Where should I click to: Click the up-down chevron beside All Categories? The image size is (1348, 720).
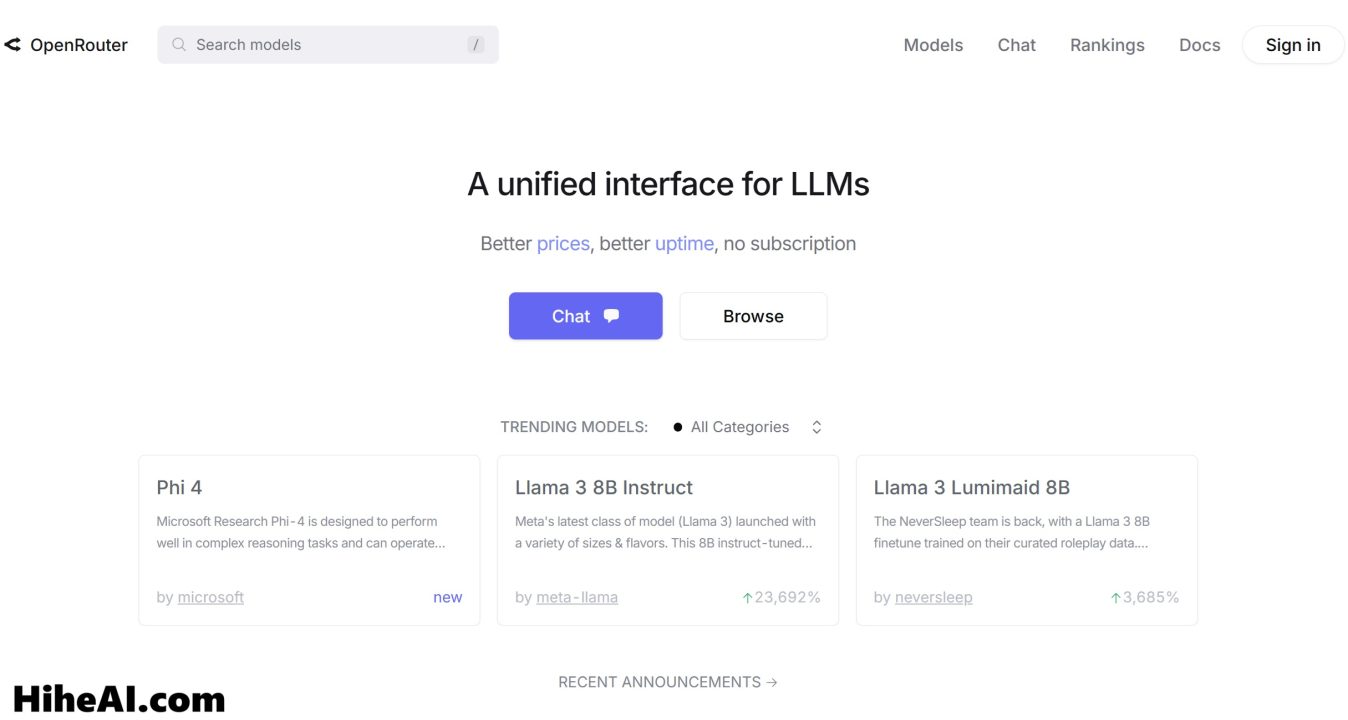point(816,426)
